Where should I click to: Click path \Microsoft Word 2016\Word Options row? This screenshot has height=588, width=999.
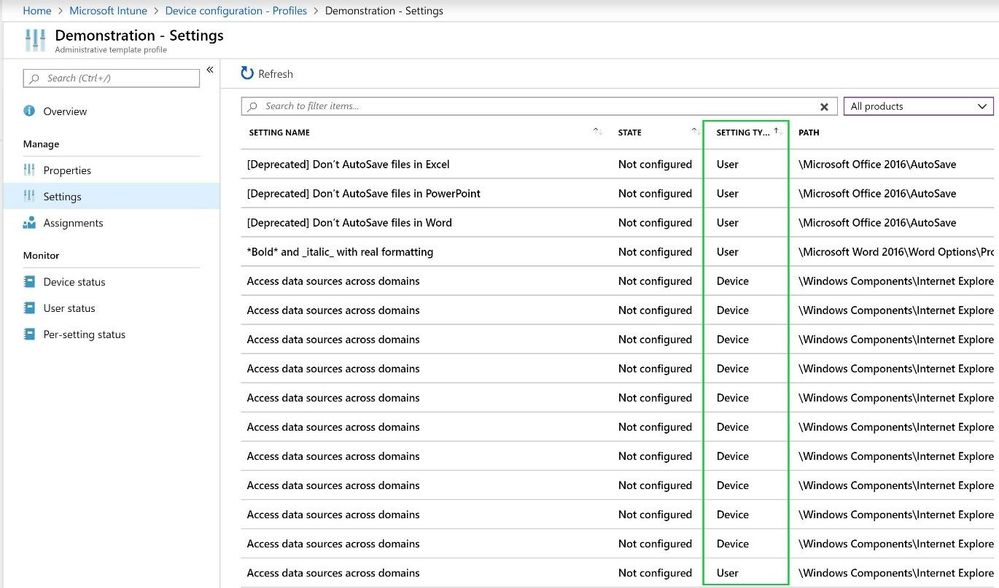tap(896, 252)
